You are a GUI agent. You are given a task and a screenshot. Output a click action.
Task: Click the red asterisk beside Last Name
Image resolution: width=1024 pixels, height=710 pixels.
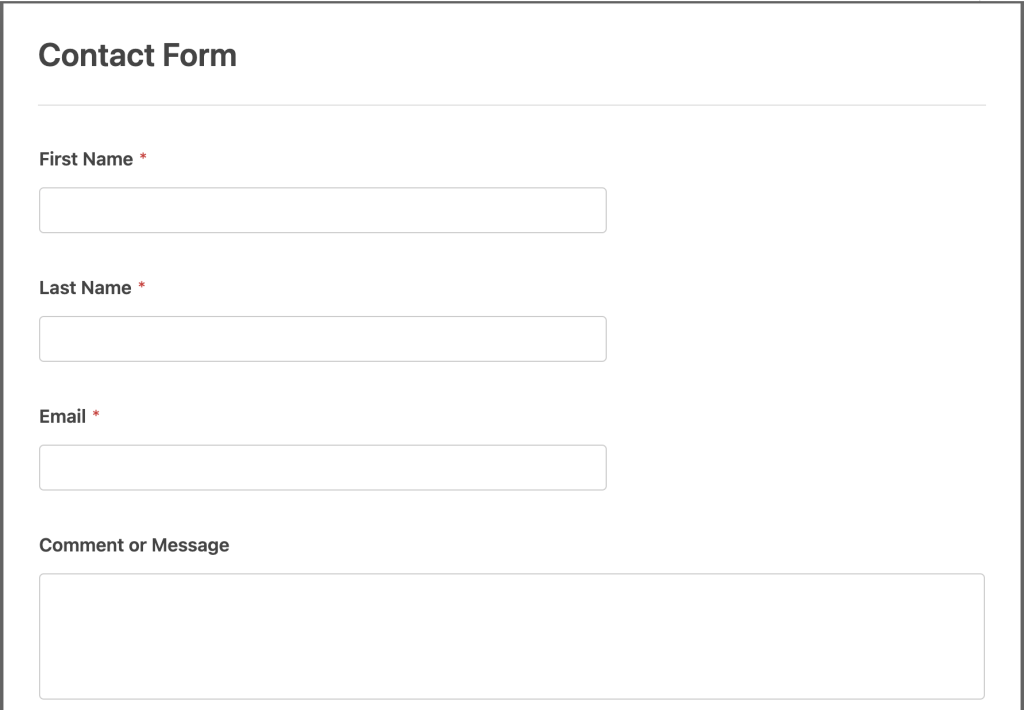pyautogui.click(x=143, y=287)
